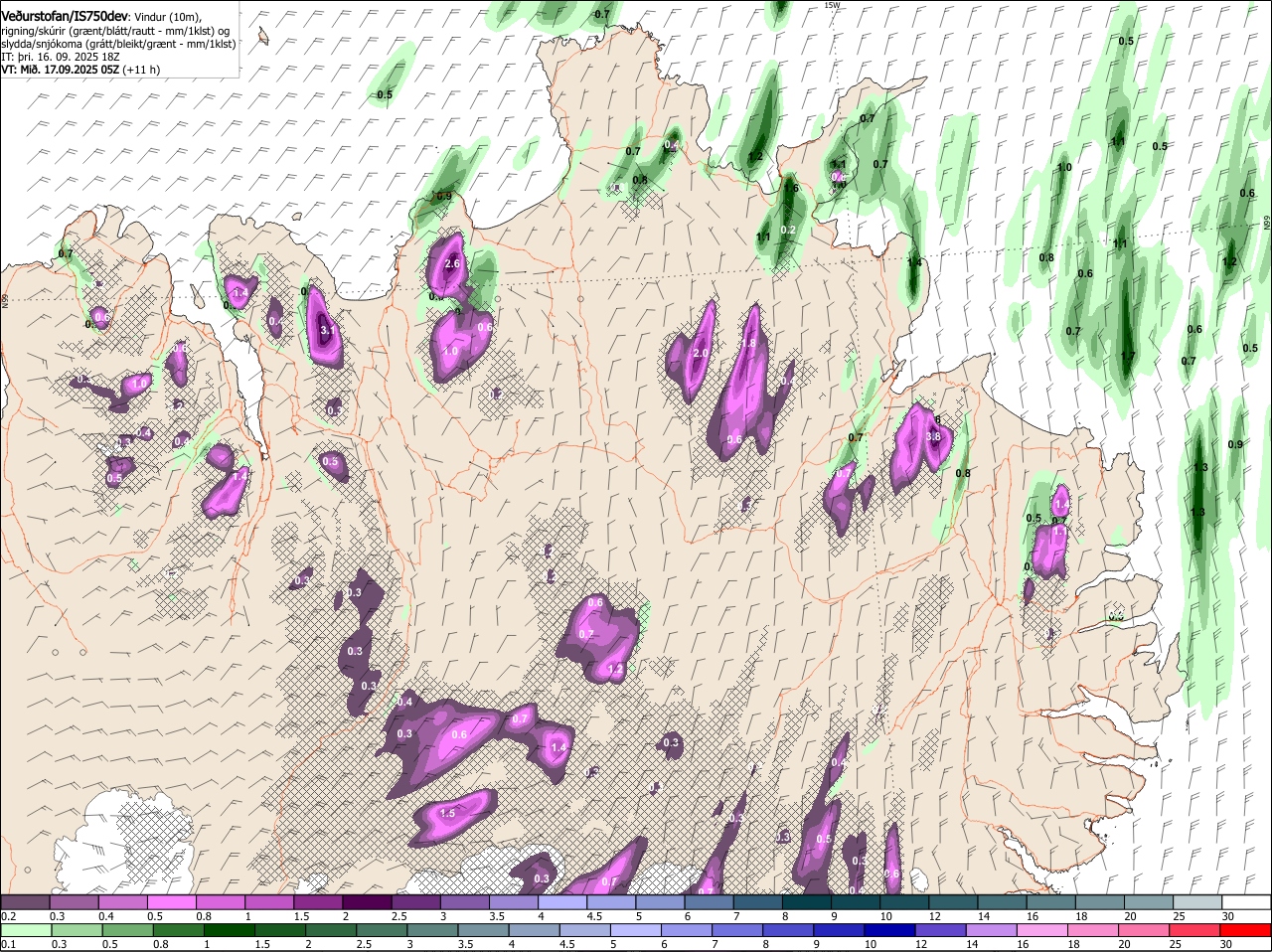
Task: Click the 'VT: Mið. 17.09.2025 05Z' line
Action: coord(61,70)
